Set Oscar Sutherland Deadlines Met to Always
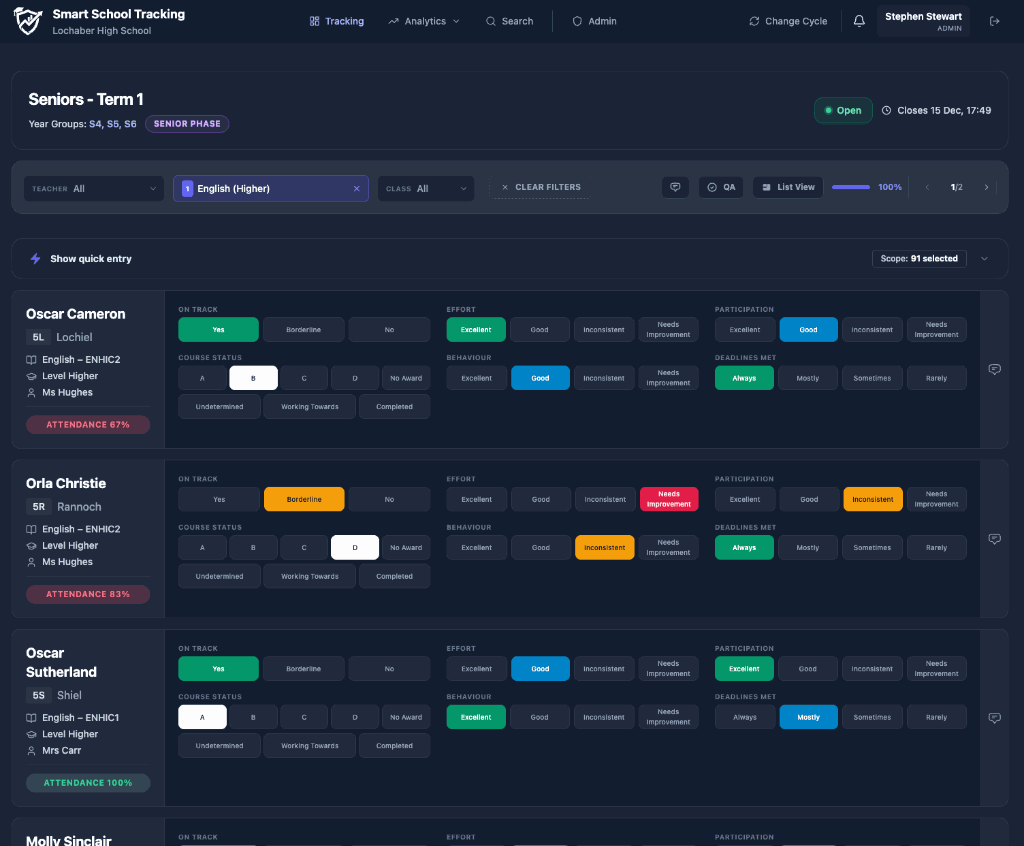This screenshot has height=846, width=1024. pos(744,717)
